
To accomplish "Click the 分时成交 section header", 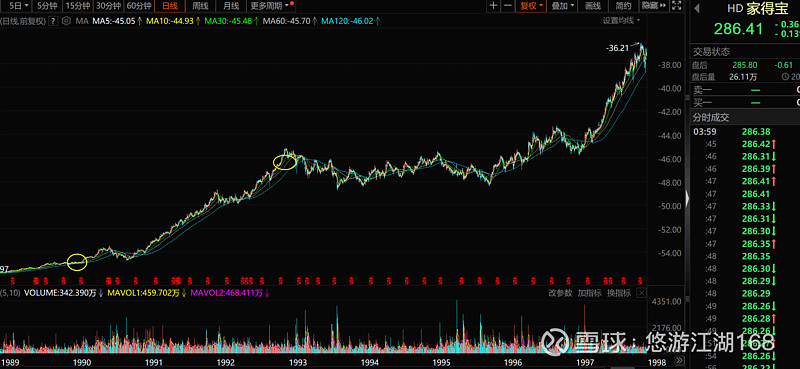I will (711, 117).
